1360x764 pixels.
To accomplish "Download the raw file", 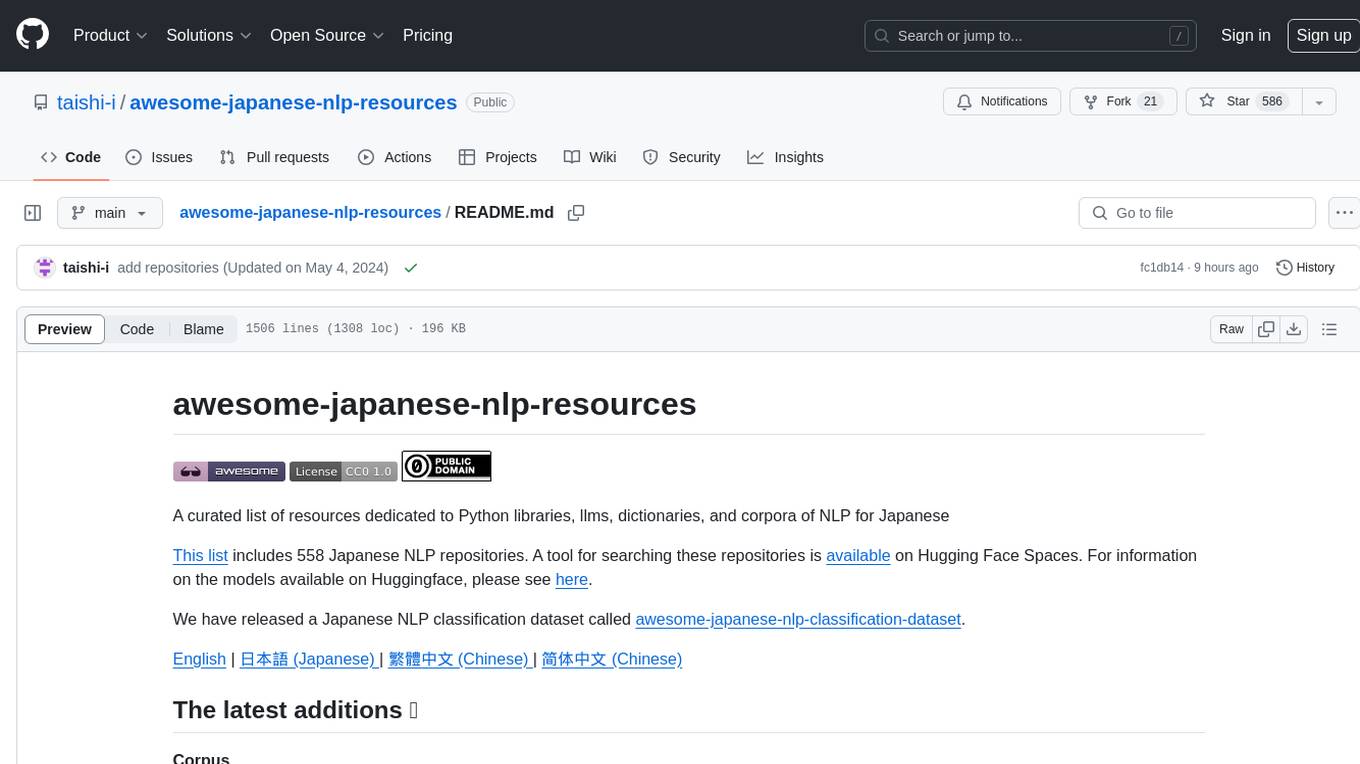I will (x=1293, y=329).
